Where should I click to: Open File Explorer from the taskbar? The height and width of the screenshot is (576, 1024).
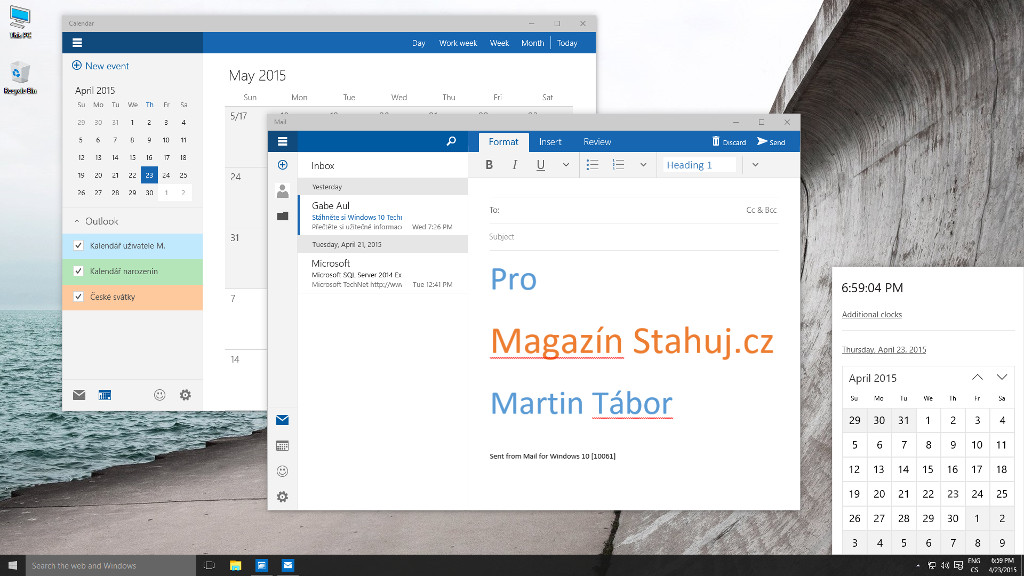tap(235, 566)
